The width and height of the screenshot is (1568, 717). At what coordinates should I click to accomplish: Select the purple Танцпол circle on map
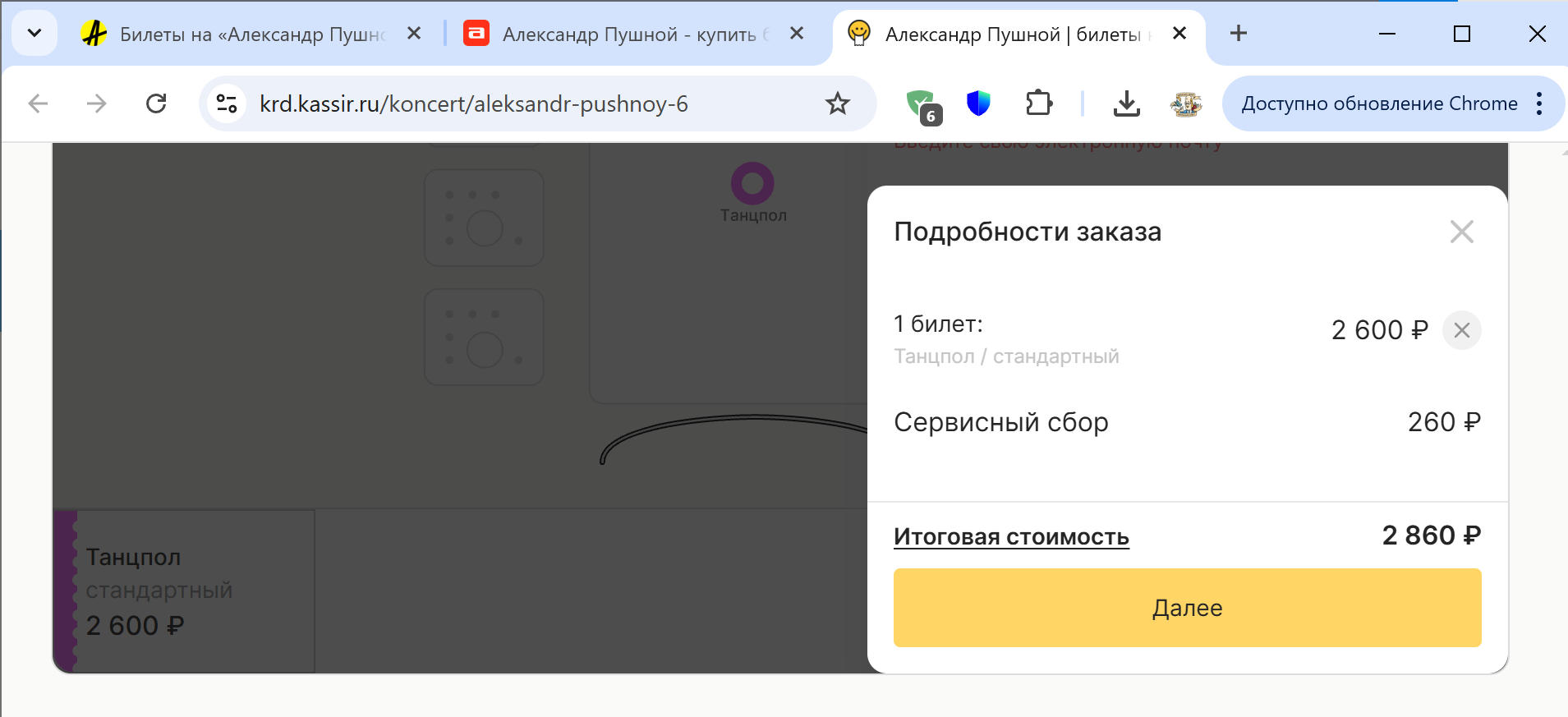coord(752,183)
